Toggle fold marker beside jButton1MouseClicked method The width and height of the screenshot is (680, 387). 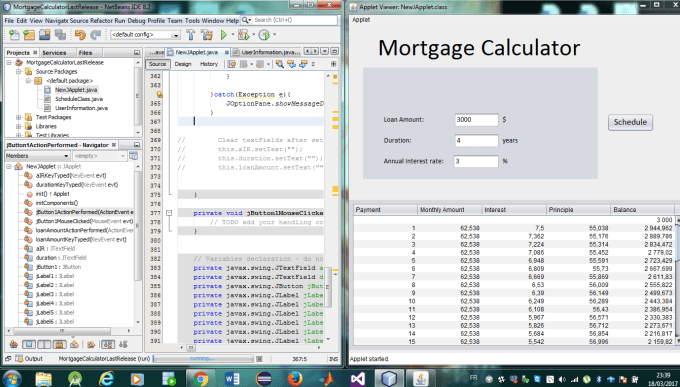pos(169,213)
